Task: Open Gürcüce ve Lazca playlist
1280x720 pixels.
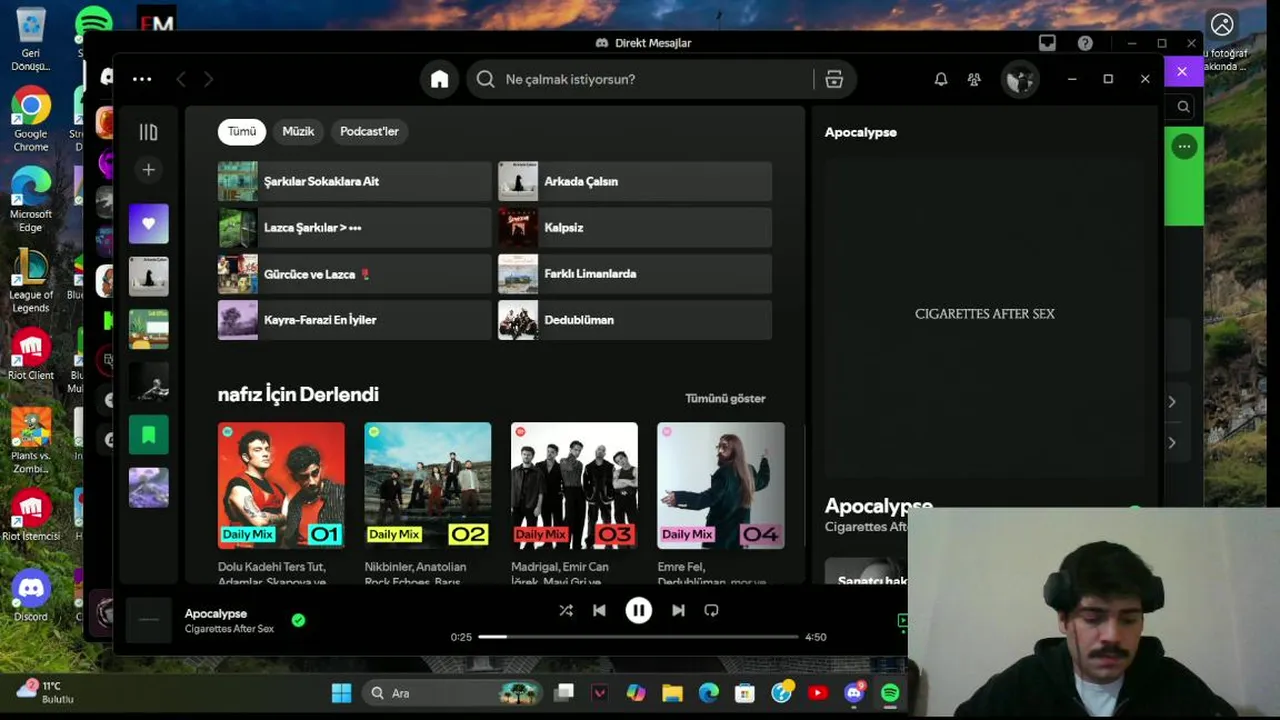Action: tap(355, 274)
